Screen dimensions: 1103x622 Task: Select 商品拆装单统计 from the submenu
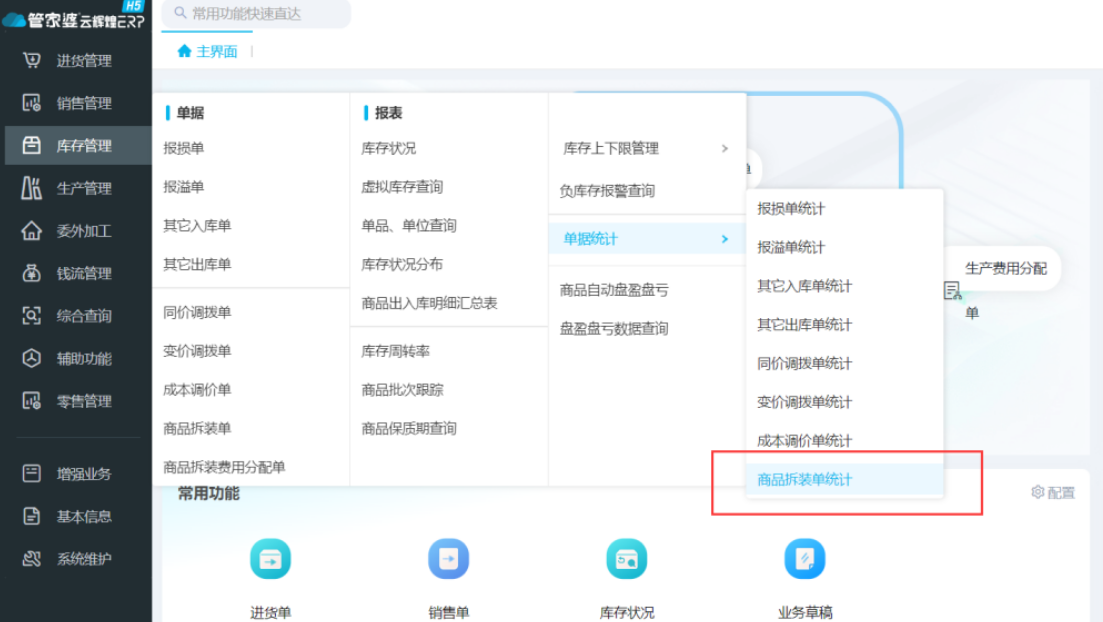805,480
